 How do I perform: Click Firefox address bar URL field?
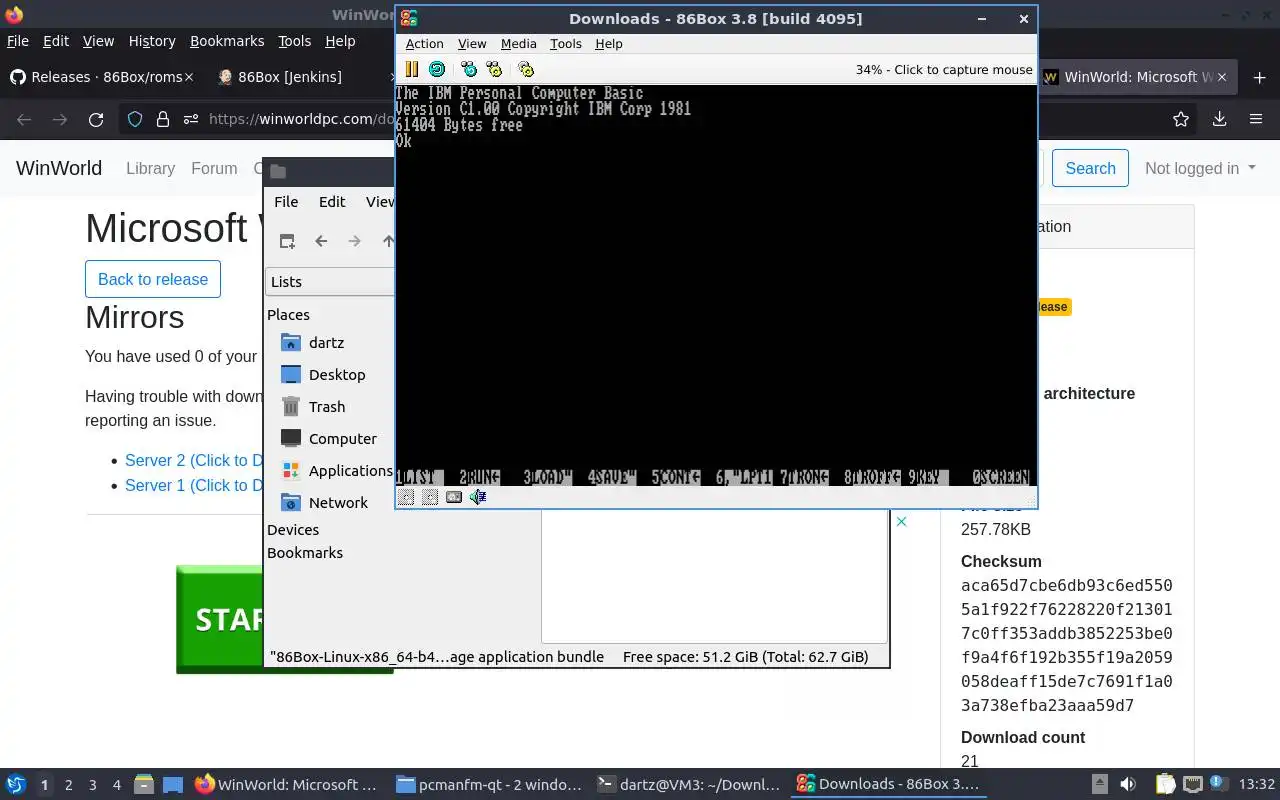(302, 119)
